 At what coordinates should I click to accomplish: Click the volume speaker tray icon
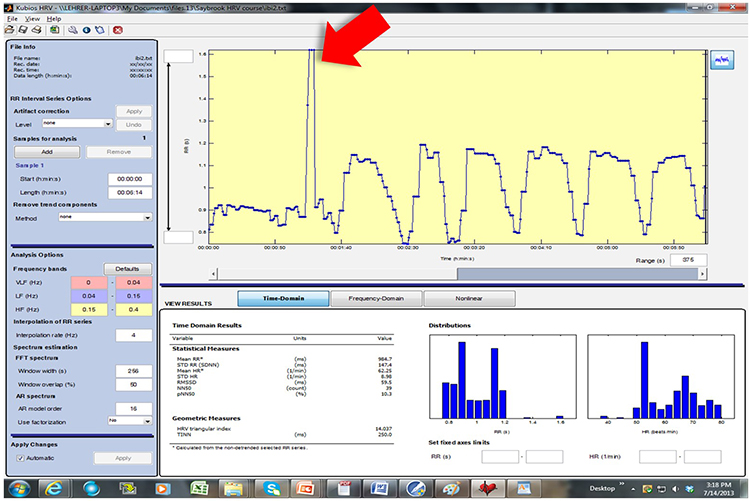[675, 489]
